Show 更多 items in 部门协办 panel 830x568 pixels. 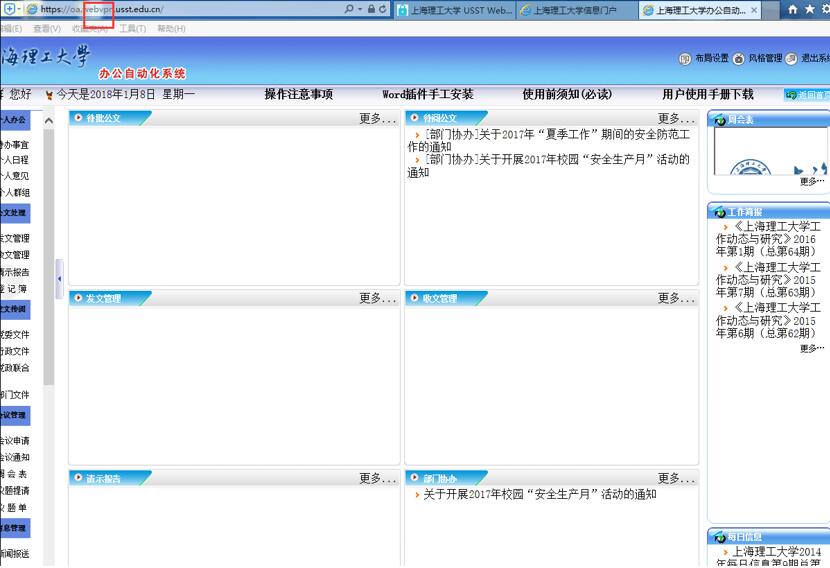[676, 478]
